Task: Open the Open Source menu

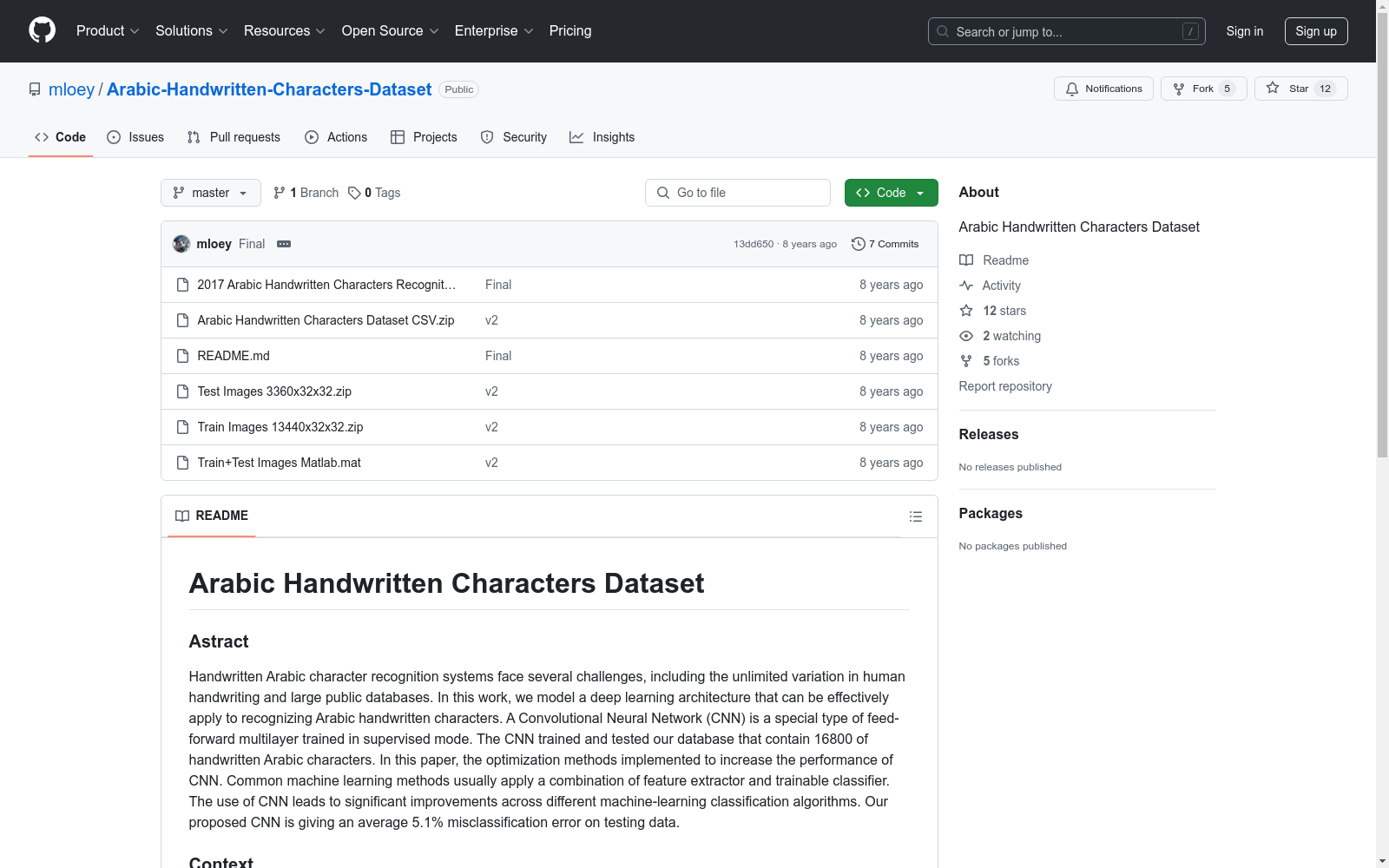Action: click(x=390, y=30)
